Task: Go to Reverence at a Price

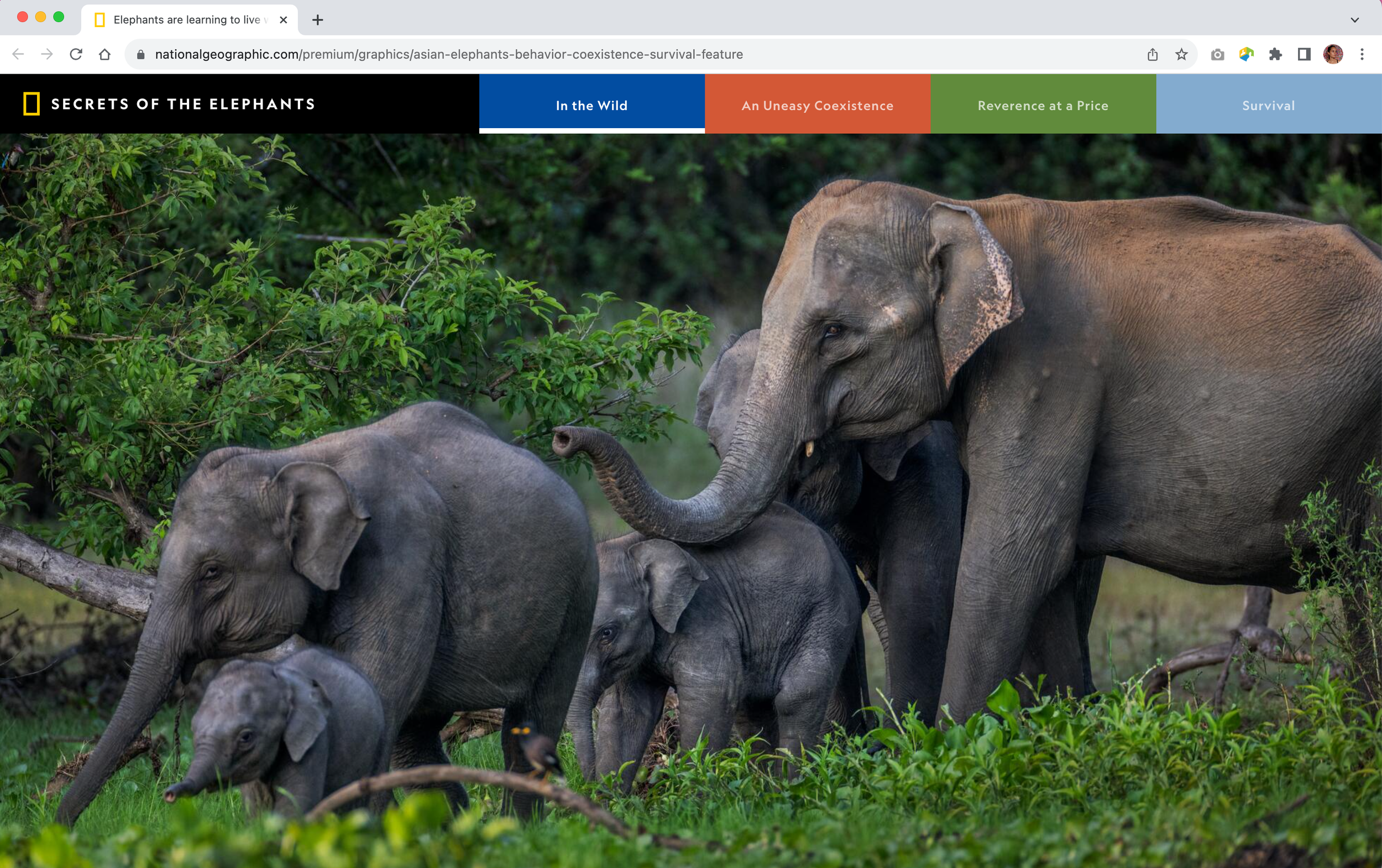Action: (1043, 106)
